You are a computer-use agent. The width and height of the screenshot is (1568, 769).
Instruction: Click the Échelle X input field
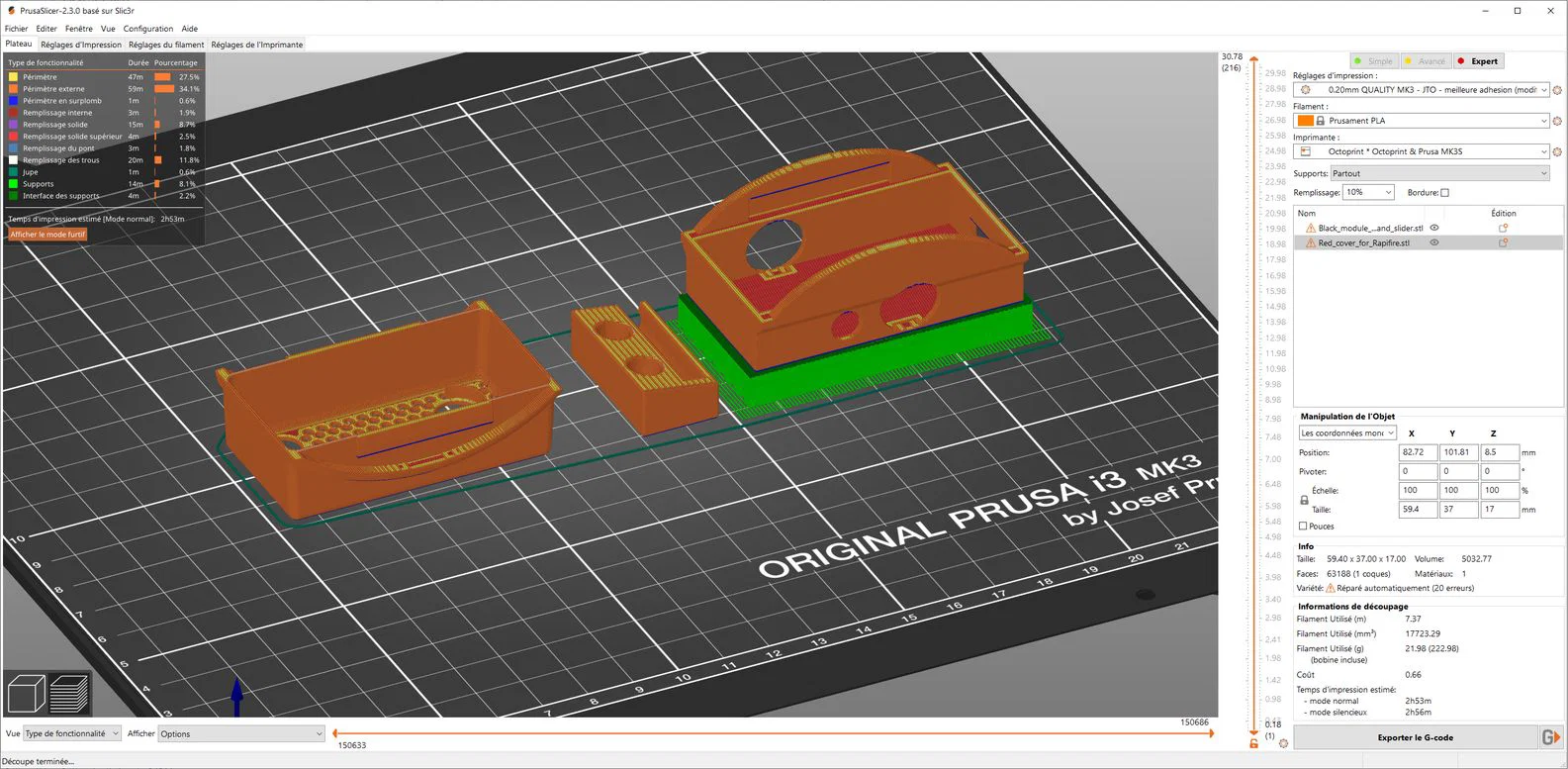point(1418,490)
